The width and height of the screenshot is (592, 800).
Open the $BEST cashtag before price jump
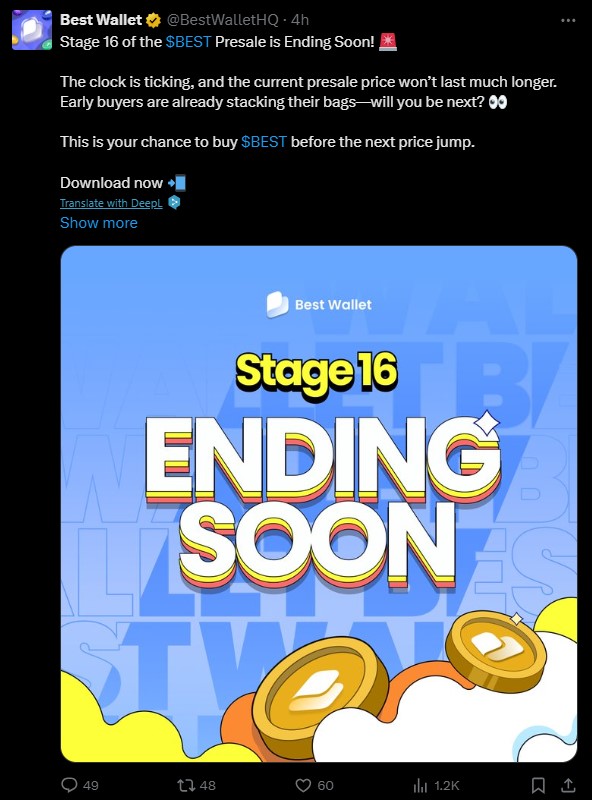click(x=264, y=142)
